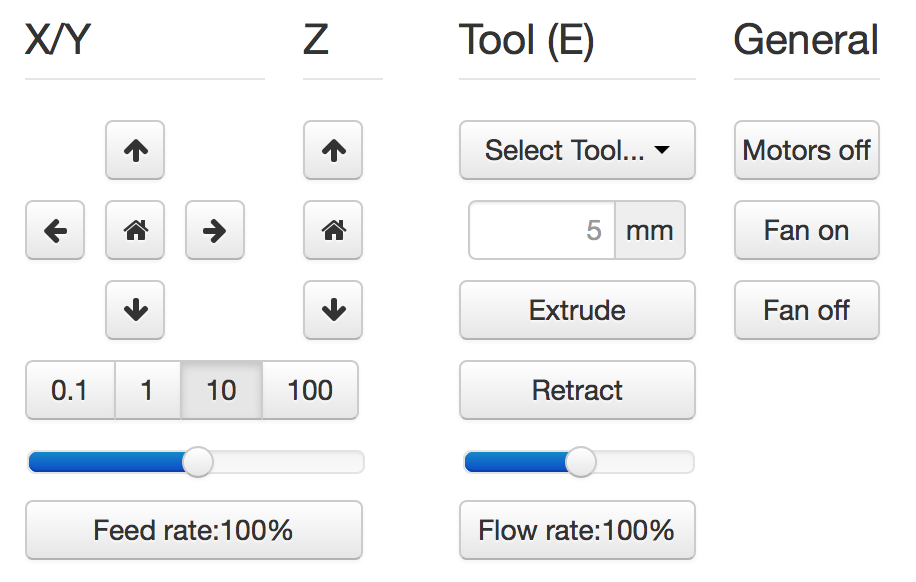Screen dimensions: 916x582
Task: Click the feed rate slider handle
Action: [197, 462]
